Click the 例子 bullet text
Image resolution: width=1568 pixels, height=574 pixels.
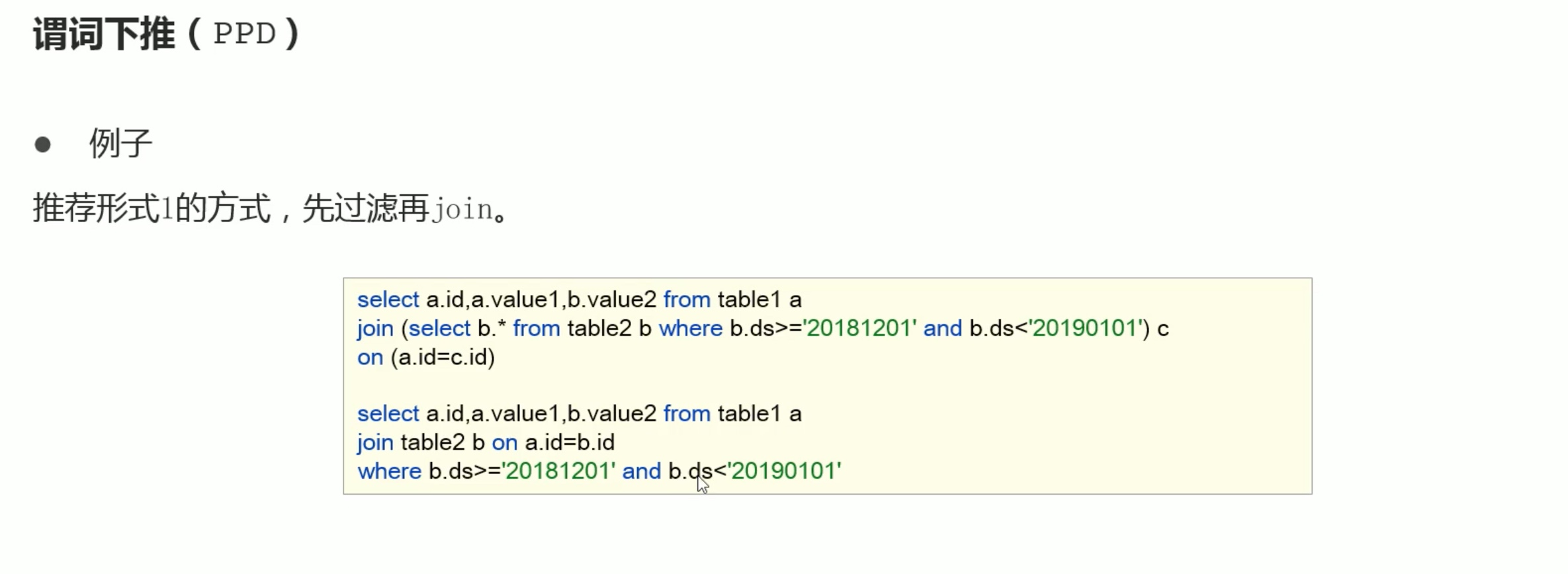(x=120, y=143)
